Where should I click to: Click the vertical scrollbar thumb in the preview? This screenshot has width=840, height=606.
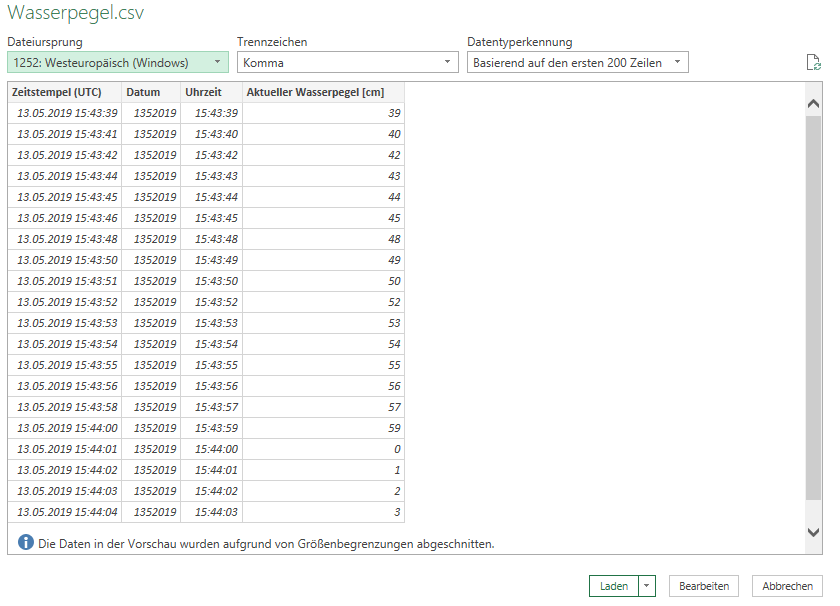(814, 300)
